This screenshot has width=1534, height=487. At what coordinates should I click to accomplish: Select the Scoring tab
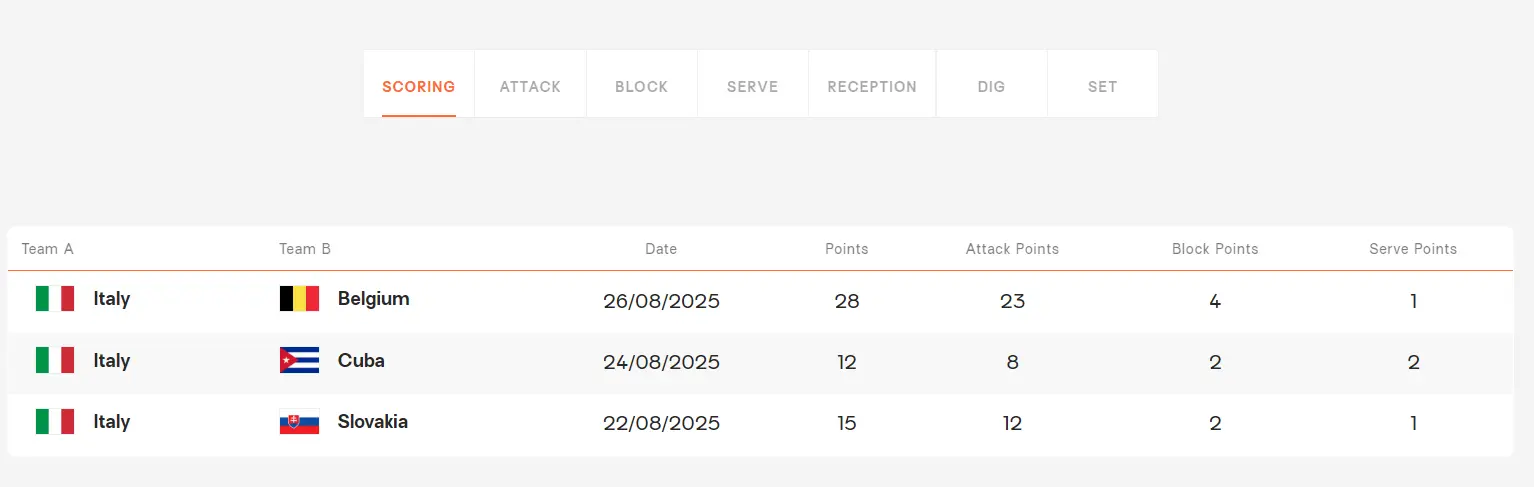(x=418, y=87)
